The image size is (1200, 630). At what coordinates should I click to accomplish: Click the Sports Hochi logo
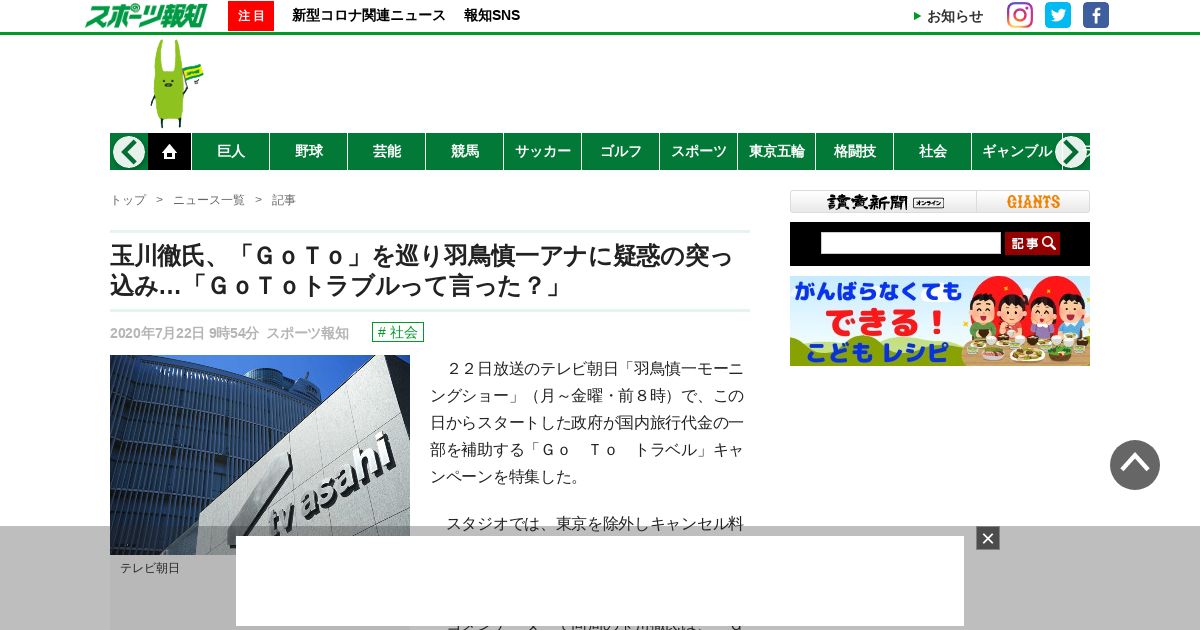146,15
